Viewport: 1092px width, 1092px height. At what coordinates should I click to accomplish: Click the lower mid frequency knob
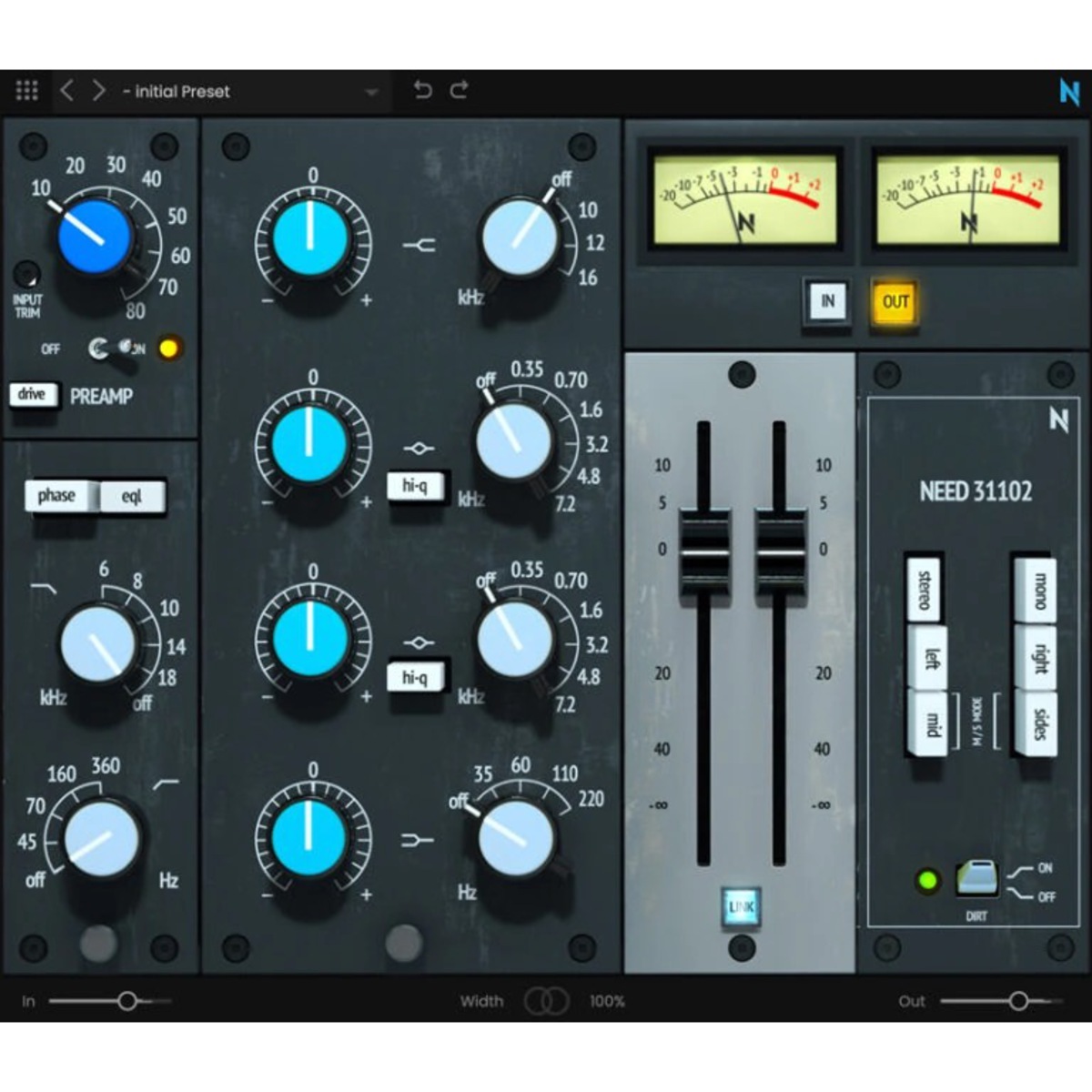click(x=515, y=638)
